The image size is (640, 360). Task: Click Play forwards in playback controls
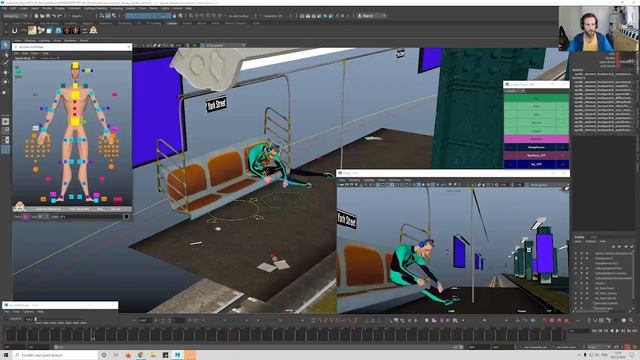click(617, 331)
